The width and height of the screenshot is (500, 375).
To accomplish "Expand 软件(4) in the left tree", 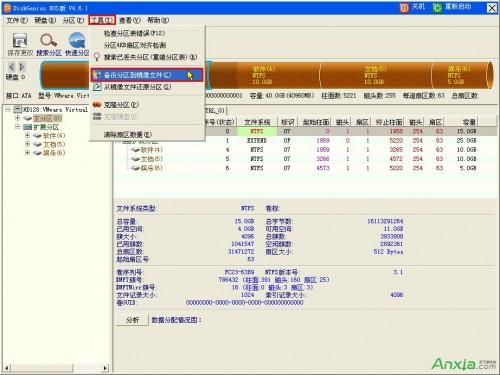I will click(x=27, y=136).
